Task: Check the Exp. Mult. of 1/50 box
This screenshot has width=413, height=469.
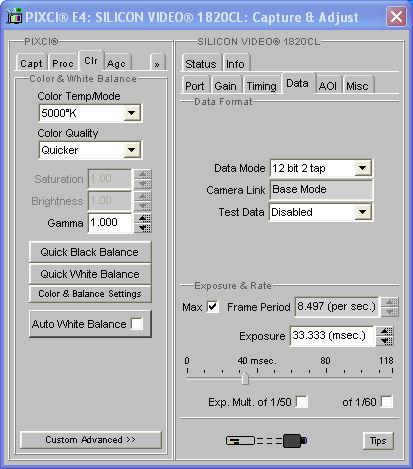Action: [x=302, y=402]
